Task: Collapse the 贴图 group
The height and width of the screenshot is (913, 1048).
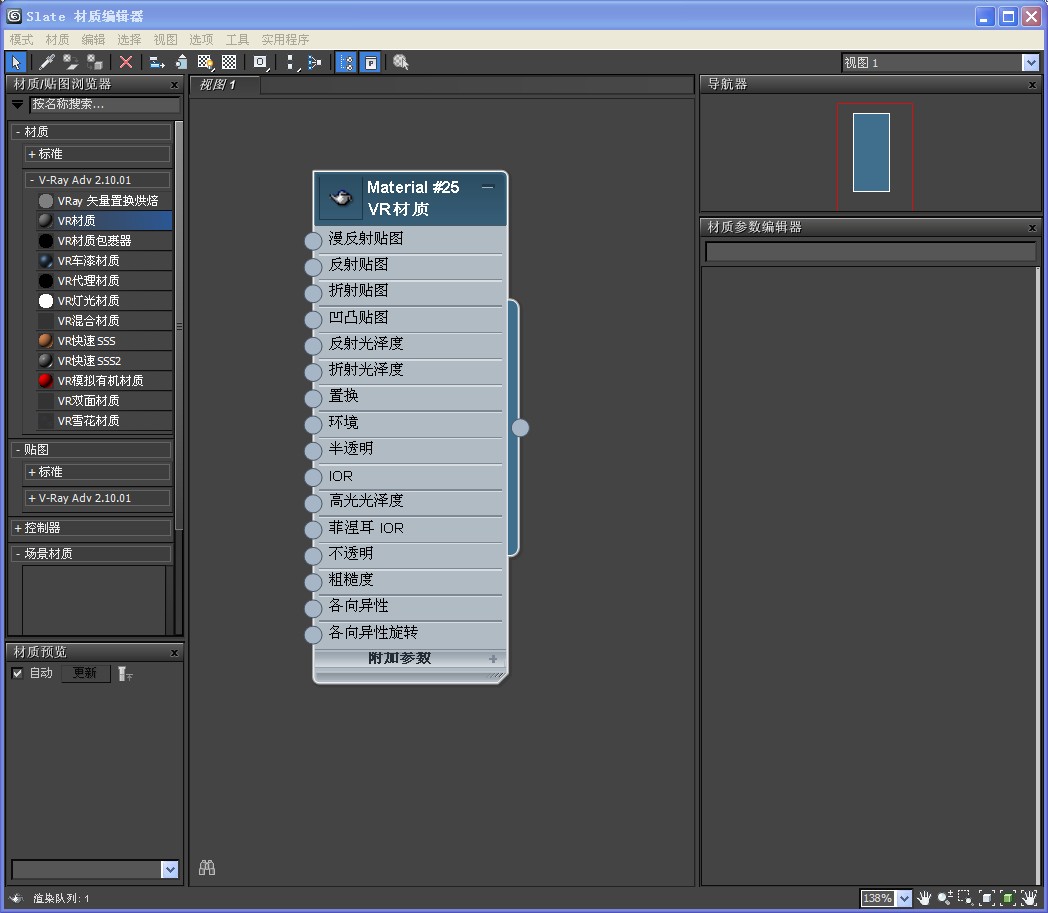Action: 18,450
